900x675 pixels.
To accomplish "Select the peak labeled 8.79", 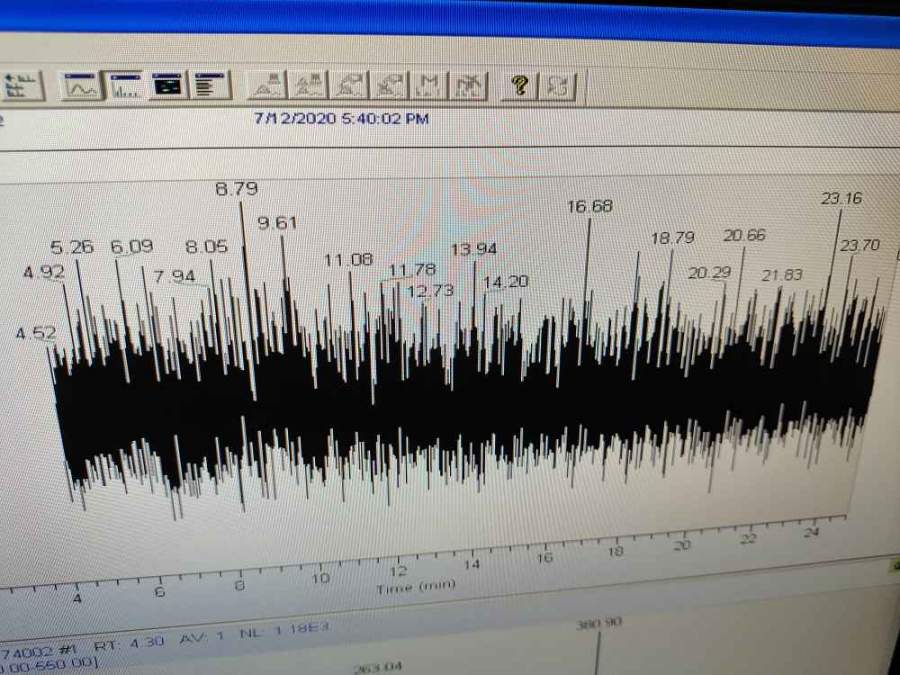I will [236, 188].
